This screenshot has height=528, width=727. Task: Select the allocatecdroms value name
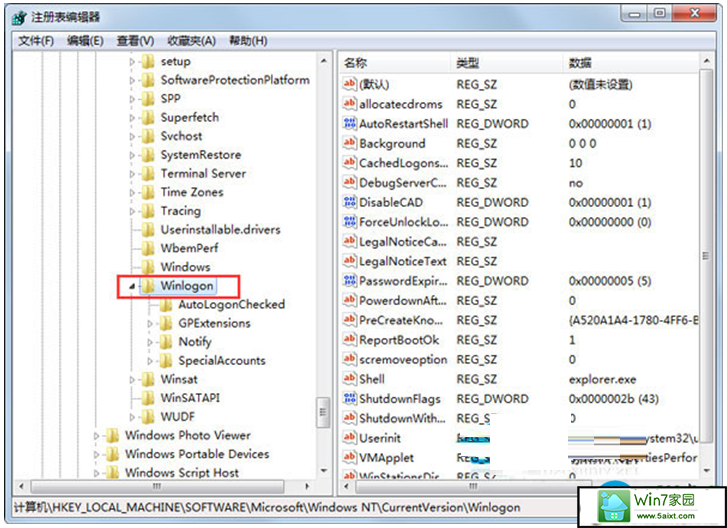click(x=401, y=104)
